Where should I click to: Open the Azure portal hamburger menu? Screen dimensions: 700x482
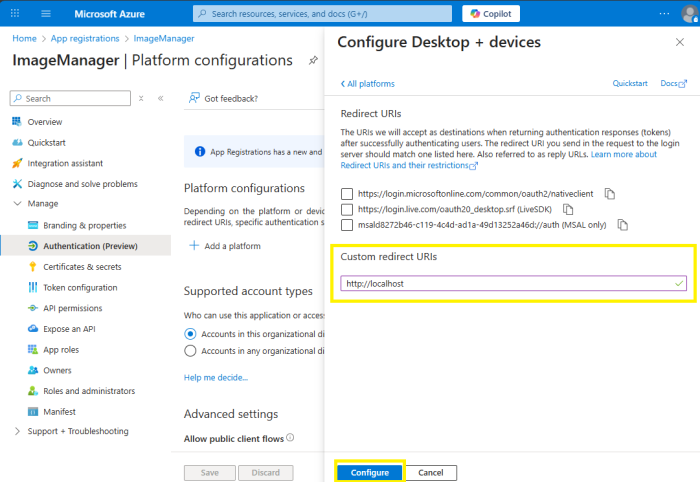[46, 14]
